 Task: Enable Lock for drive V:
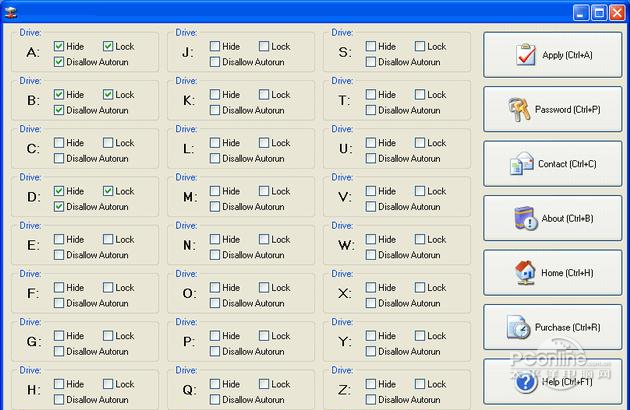pyautogui.click(x=419, y=191)
